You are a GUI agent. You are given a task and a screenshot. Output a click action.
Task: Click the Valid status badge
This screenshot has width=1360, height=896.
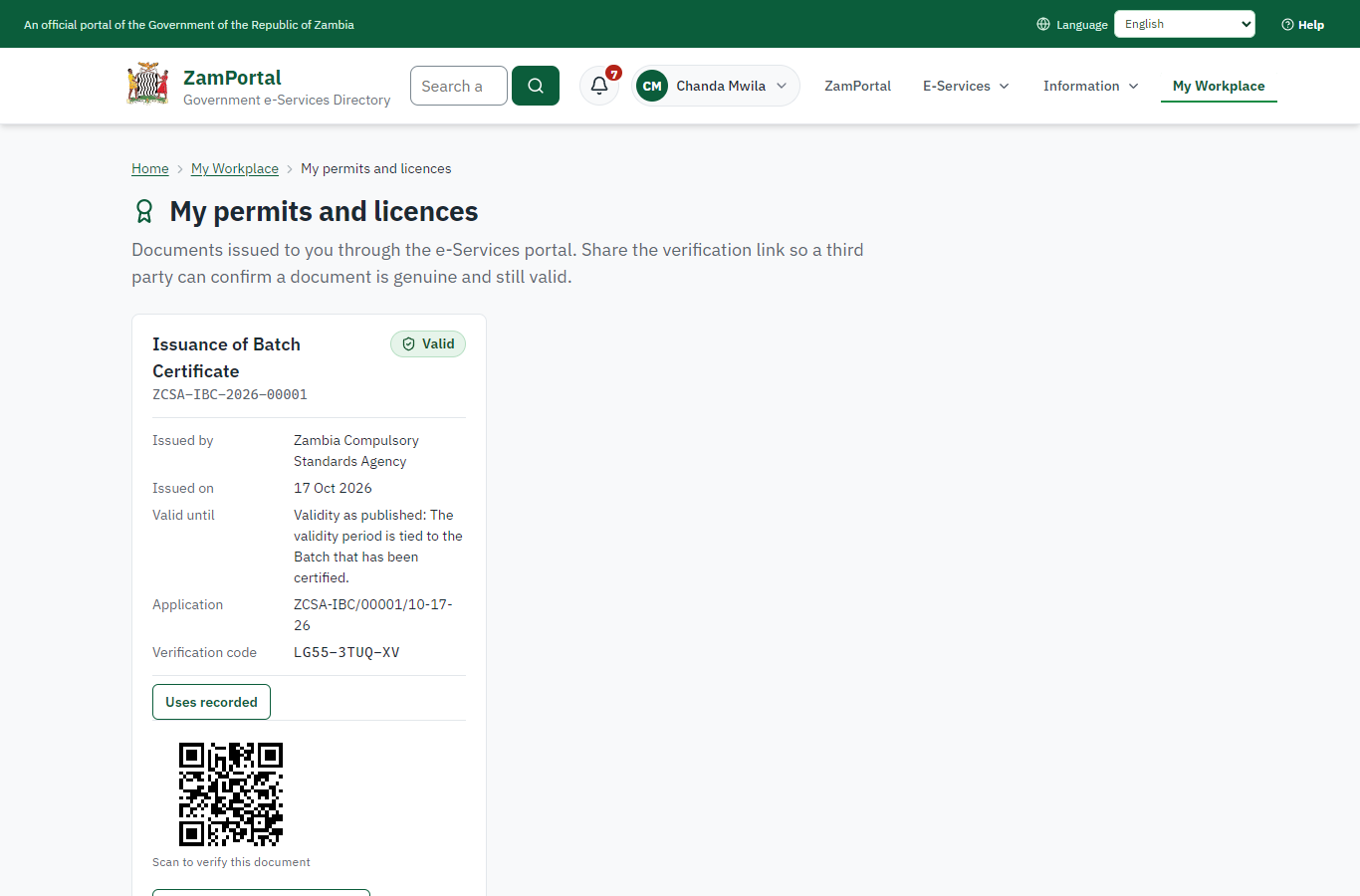pyautogui.click(x=428, y=343)
